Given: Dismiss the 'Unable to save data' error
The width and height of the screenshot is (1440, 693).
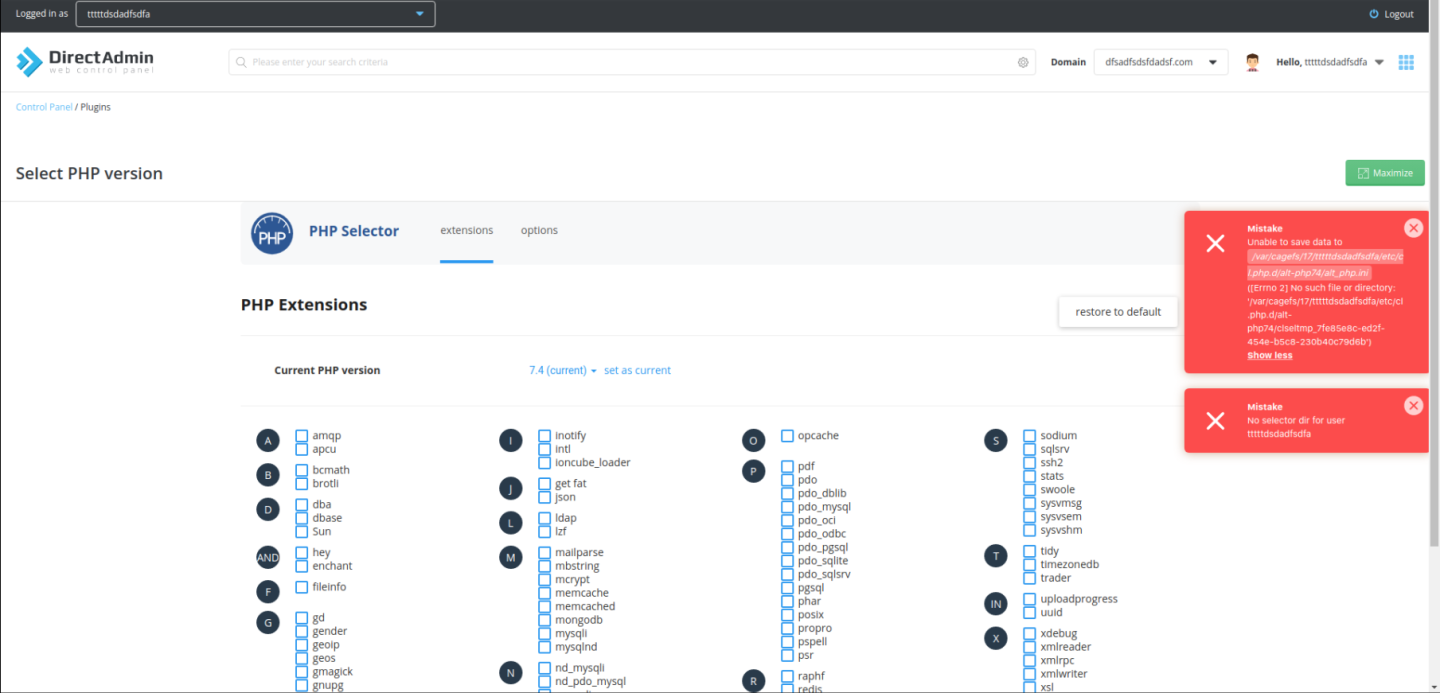Looking at the screenshot, I should pos(1413,228).
